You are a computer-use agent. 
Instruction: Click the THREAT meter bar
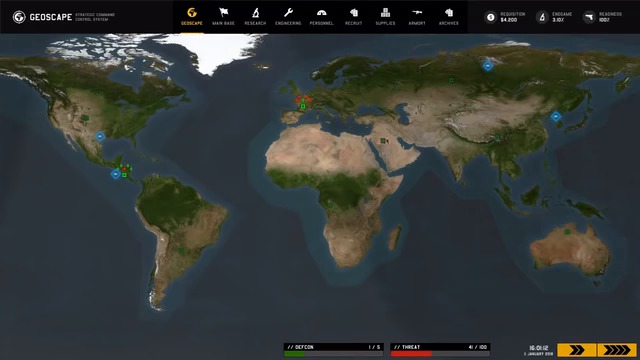440,354
